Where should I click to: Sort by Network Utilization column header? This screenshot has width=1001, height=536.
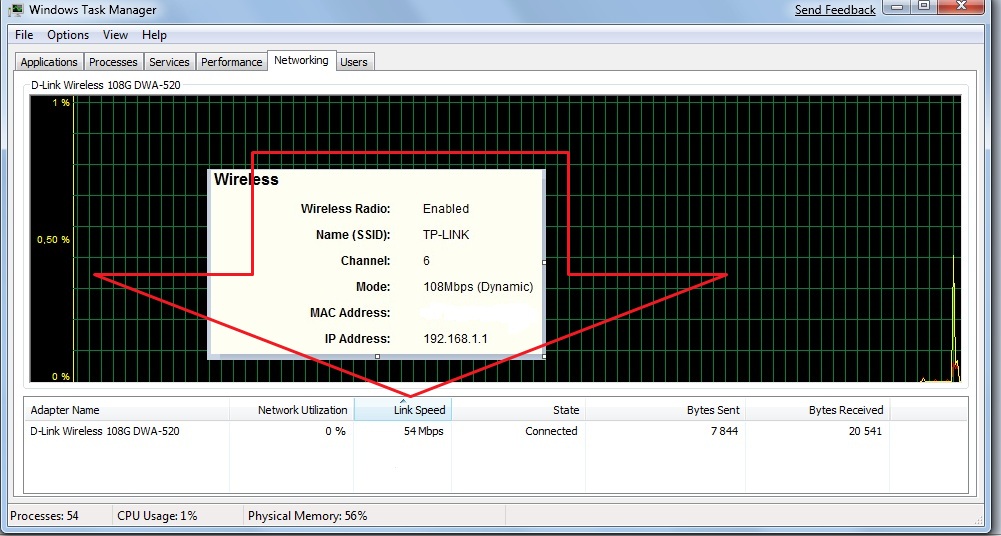[291, 410]
